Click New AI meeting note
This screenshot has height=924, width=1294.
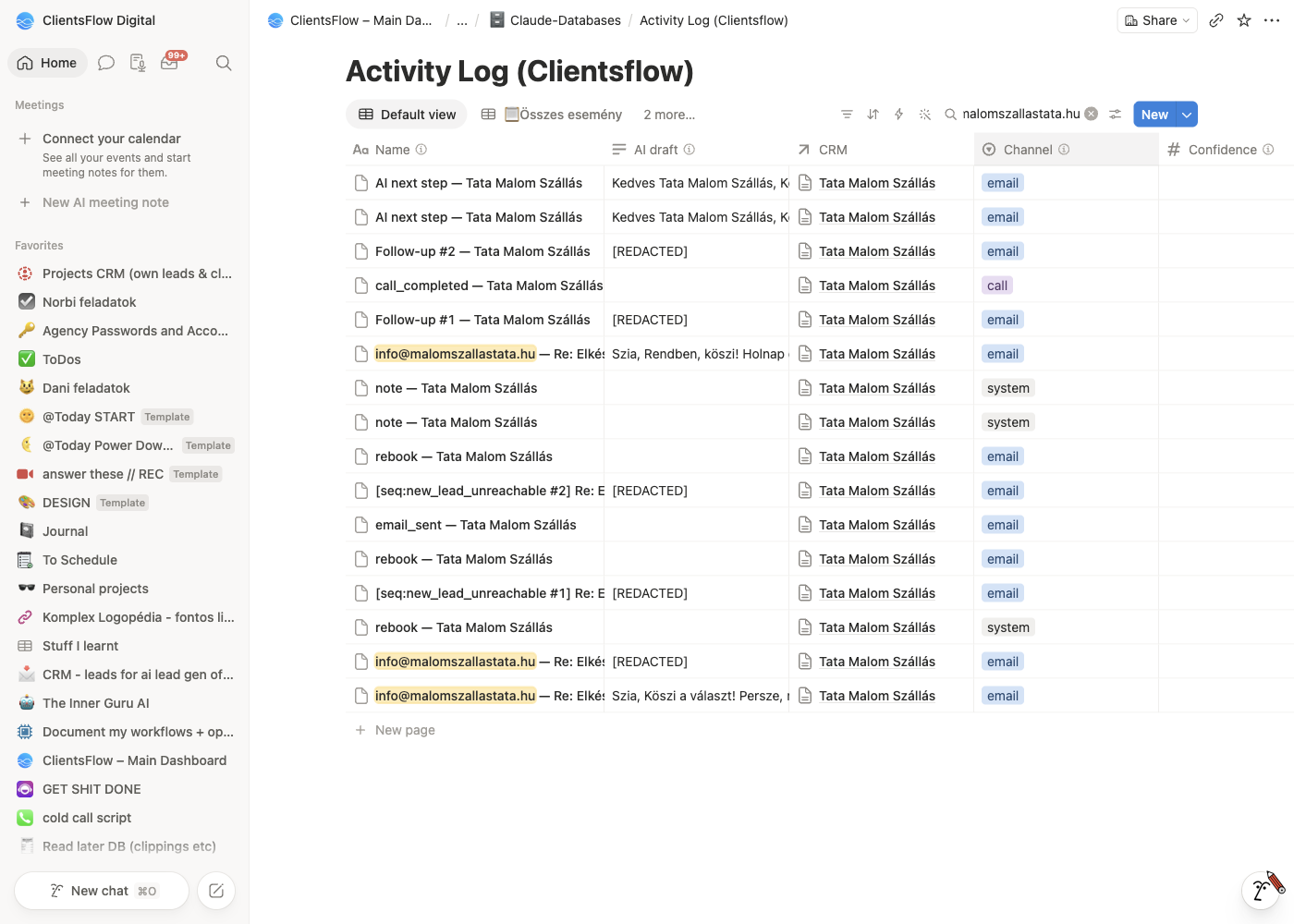tap(105, 202)
